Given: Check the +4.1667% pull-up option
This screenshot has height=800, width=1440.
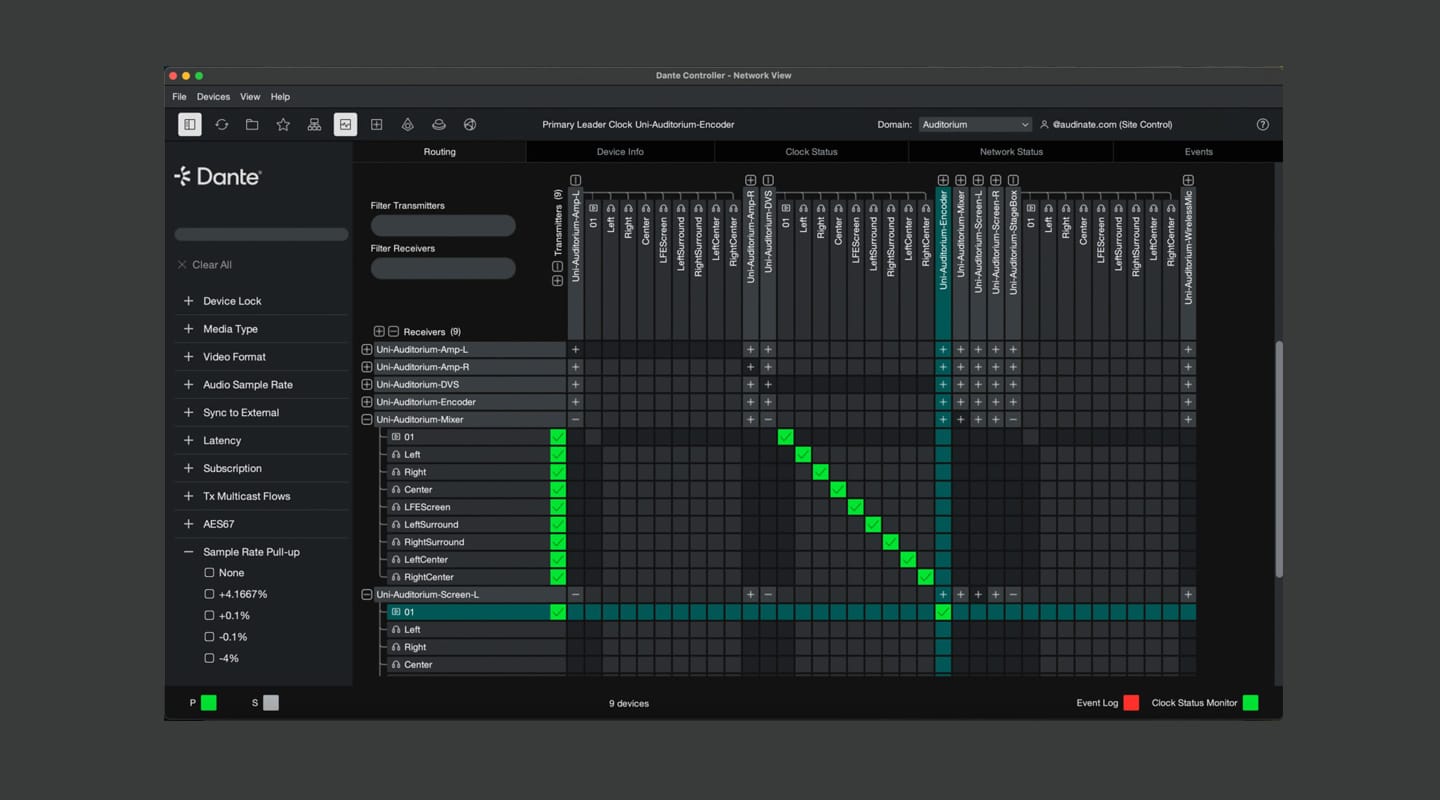Looking at the screenshot, I should [209, 594].
